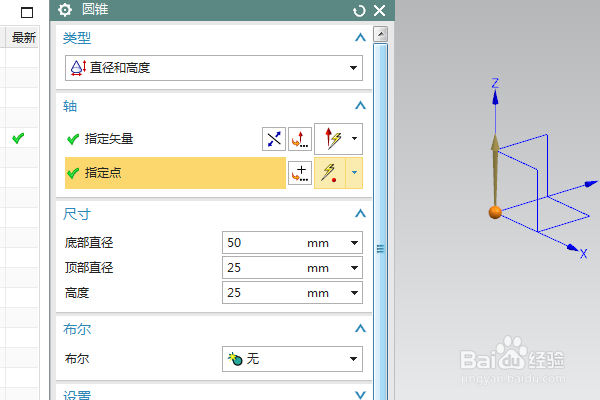The height and width of the screenshot is (400, 600).
Task: Click the dialog vertical scrollbar thumb
Action: coord(380,222)
